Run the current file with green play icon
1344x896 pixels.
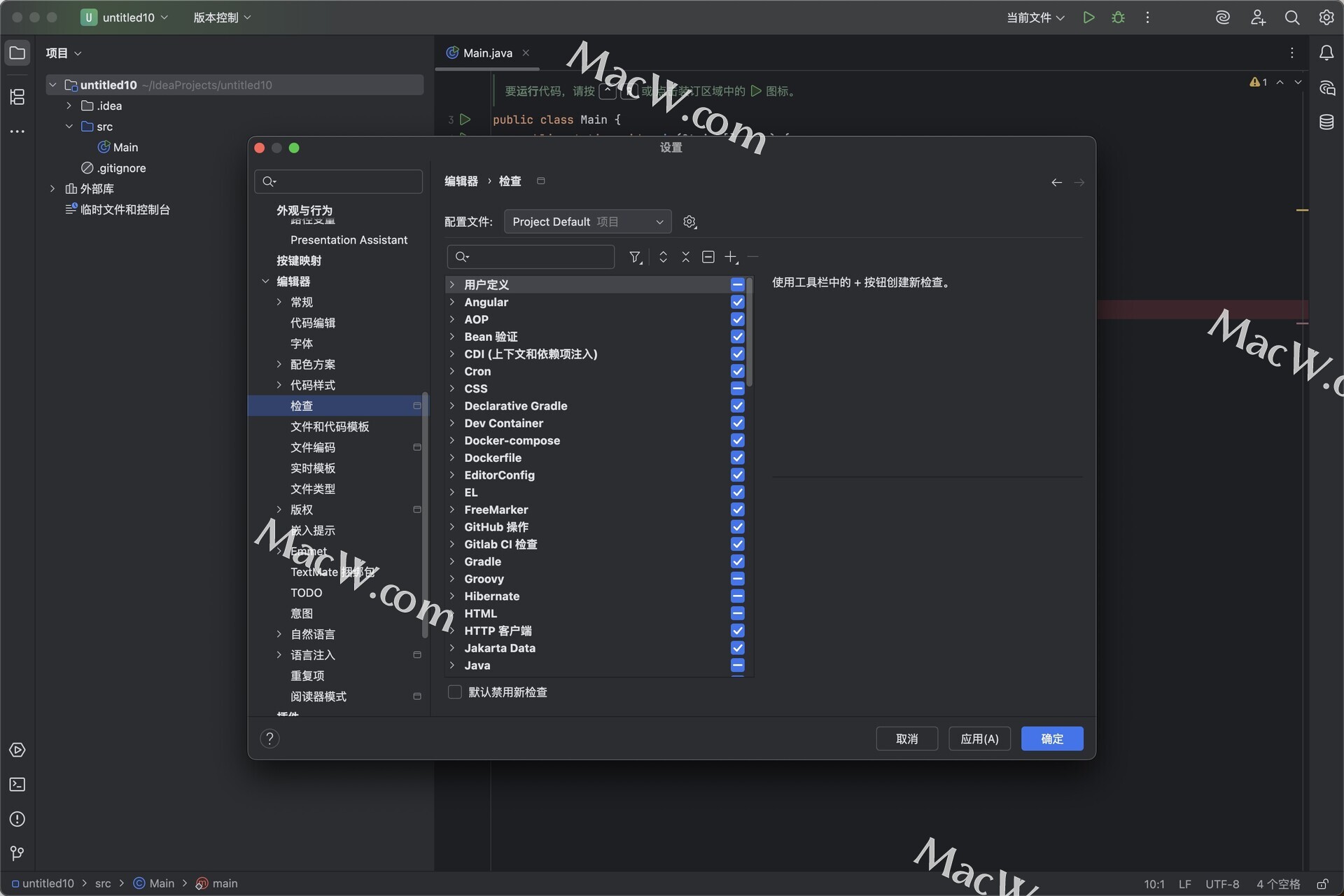(x=1088, y=17)
